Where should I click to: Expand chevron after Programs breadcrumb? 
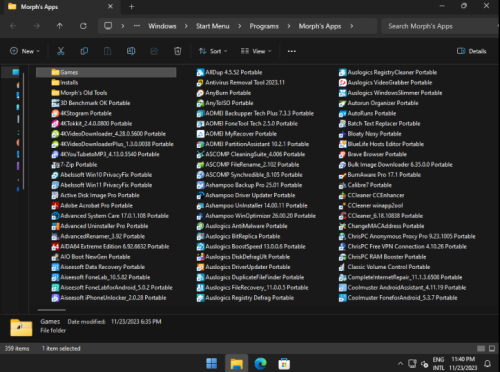click(289, 26)
